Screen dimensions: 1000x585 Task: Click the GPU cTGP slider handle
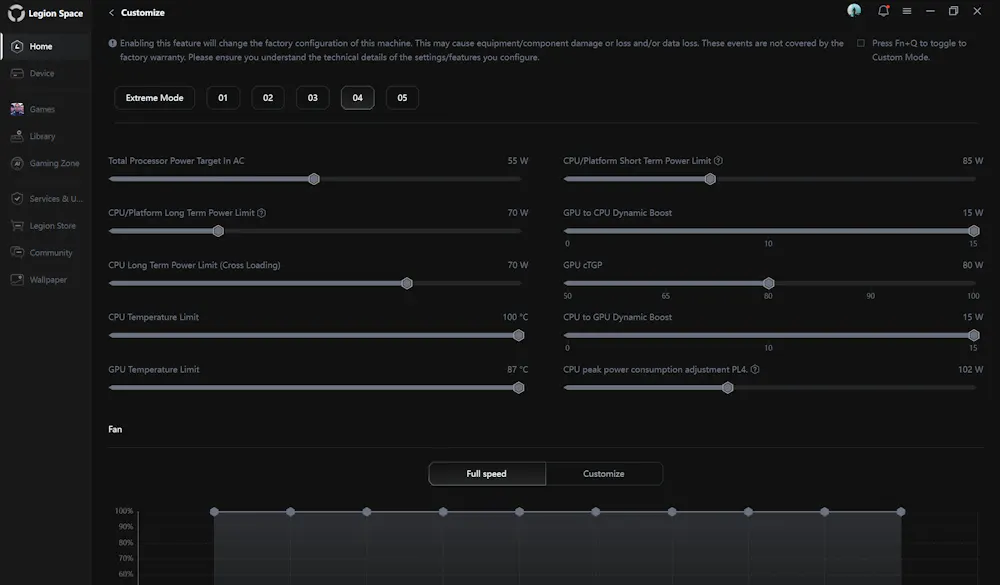[x=768, y=283]
